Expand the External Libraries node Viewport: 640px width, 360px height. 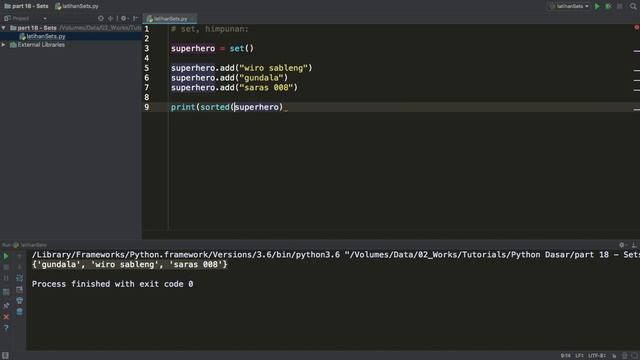4,45
